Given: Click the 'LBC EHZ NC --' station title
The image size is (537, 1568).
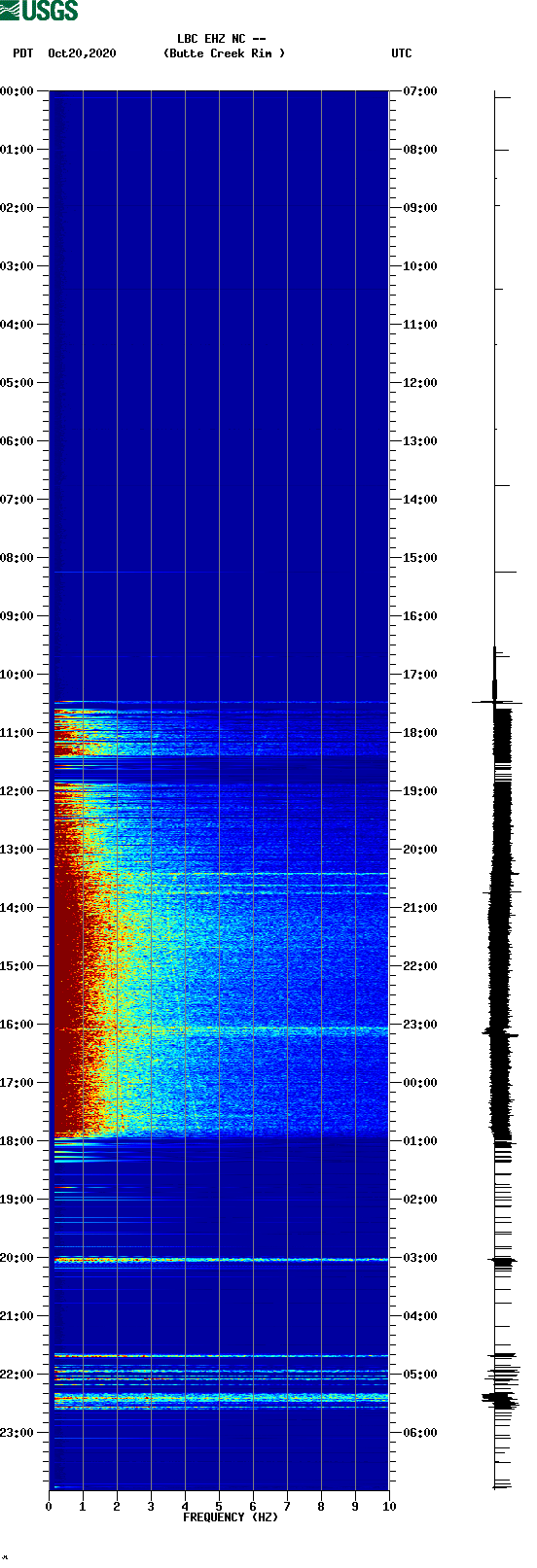Looking at the screenshot, I should pyautogui.click(x=222, y=39).
